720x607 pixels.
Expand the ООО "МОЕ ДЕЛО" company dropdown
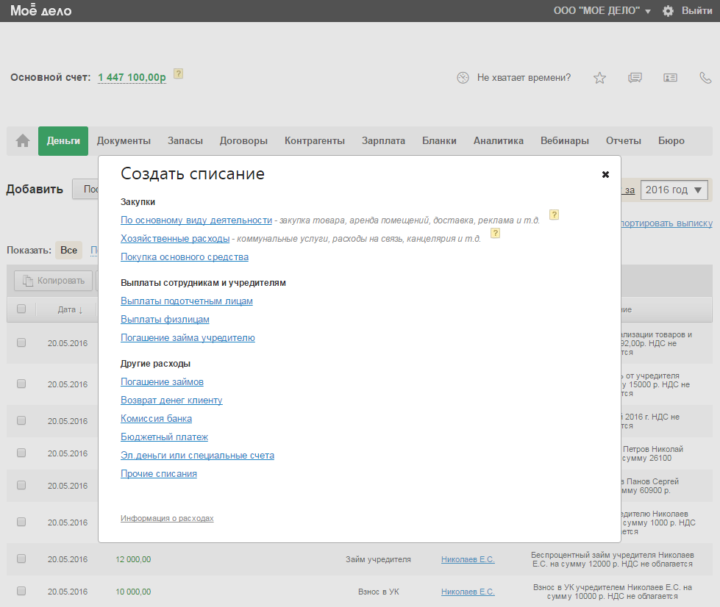coord(602,11)
